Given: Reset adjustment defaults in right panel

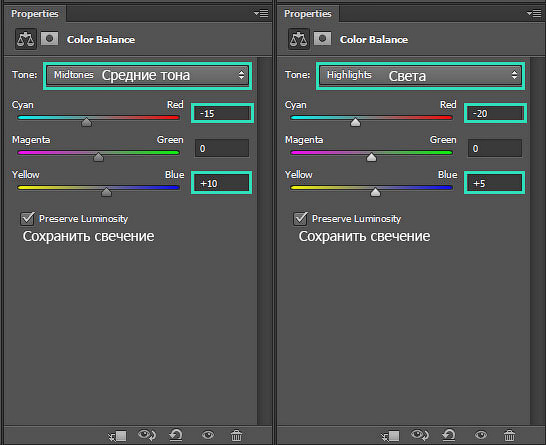Looking at the screenshot, I should tap(449, 435).
